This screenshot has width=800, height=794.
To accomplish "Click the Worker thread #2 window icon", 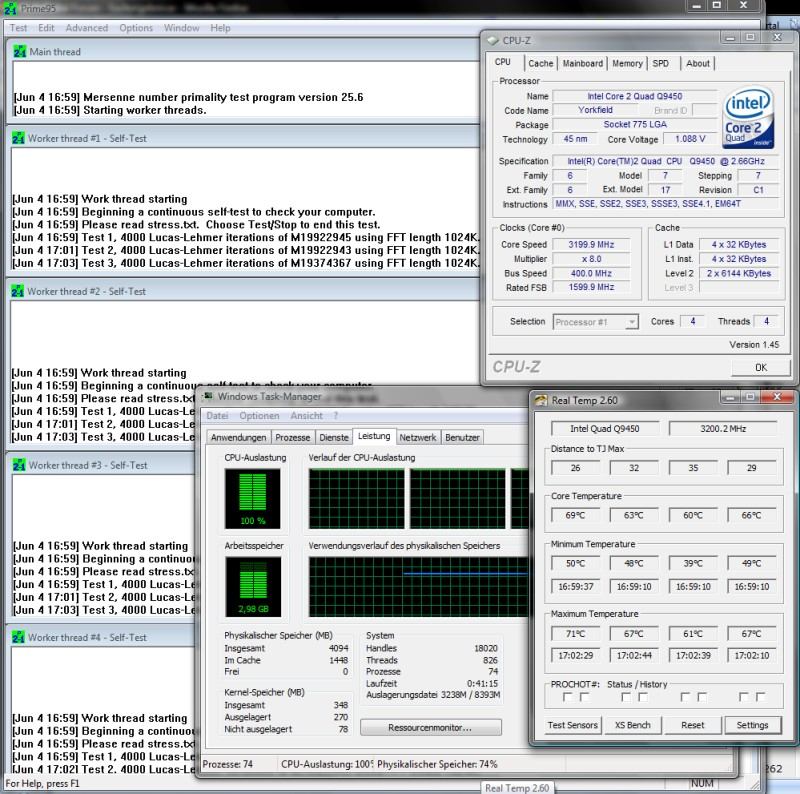I will (18, 291).
